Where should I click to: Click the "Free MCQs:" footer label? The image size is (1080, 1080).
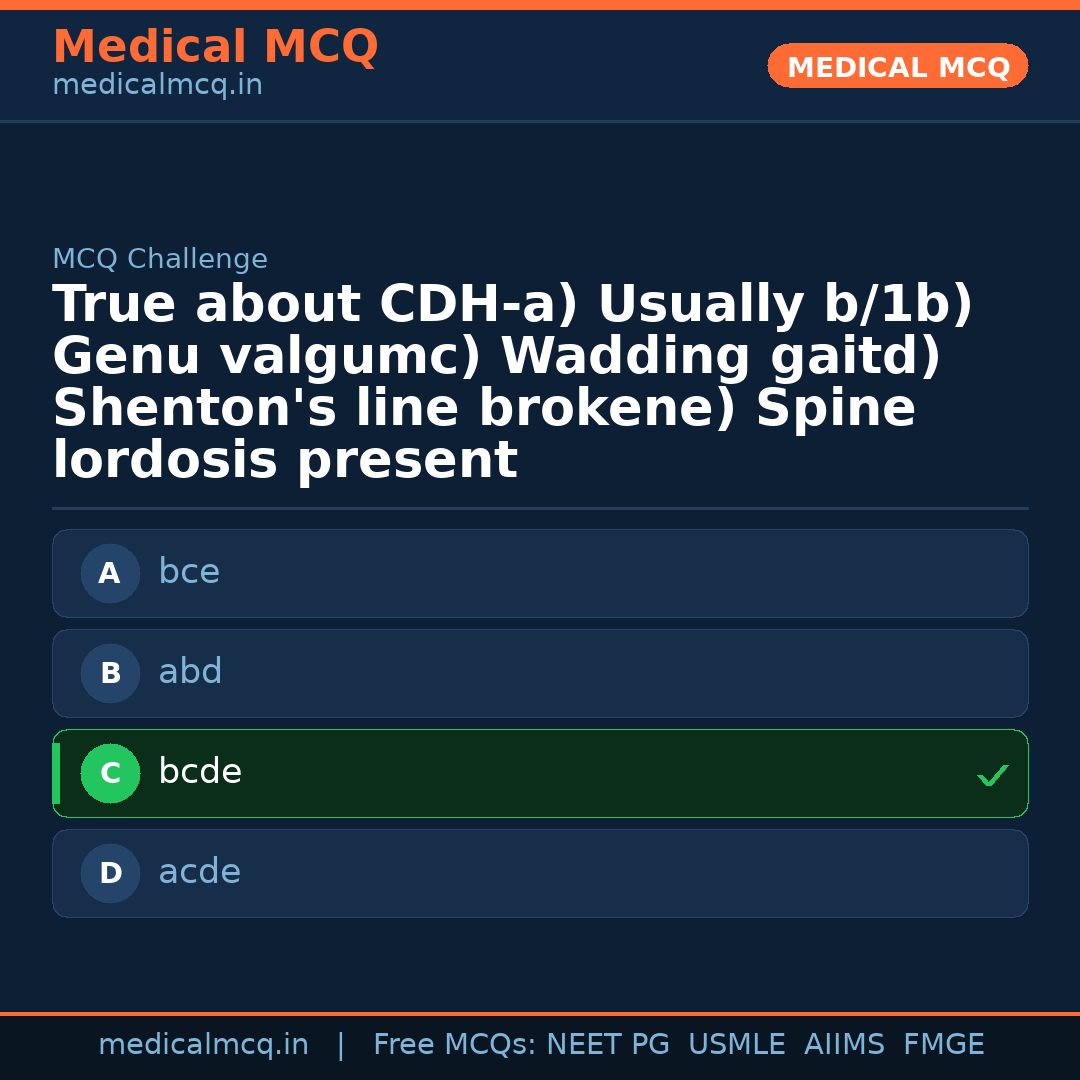[x=454, y=1045]
